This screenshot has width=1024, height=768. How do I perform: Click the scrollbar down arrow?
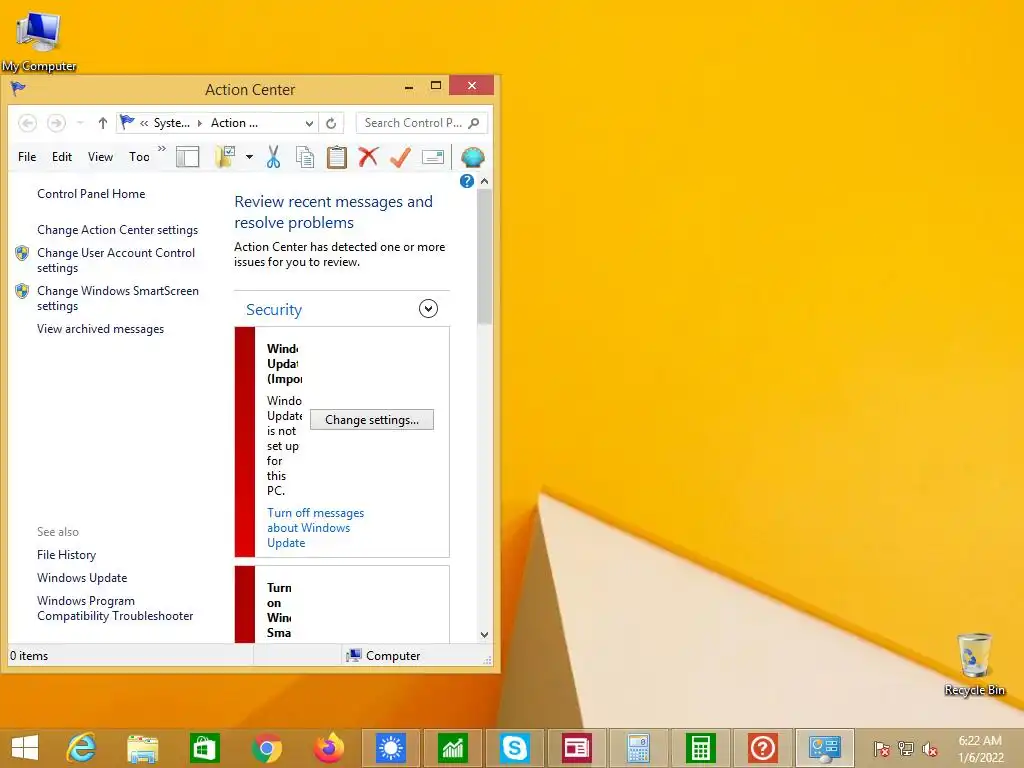(484, 634)
